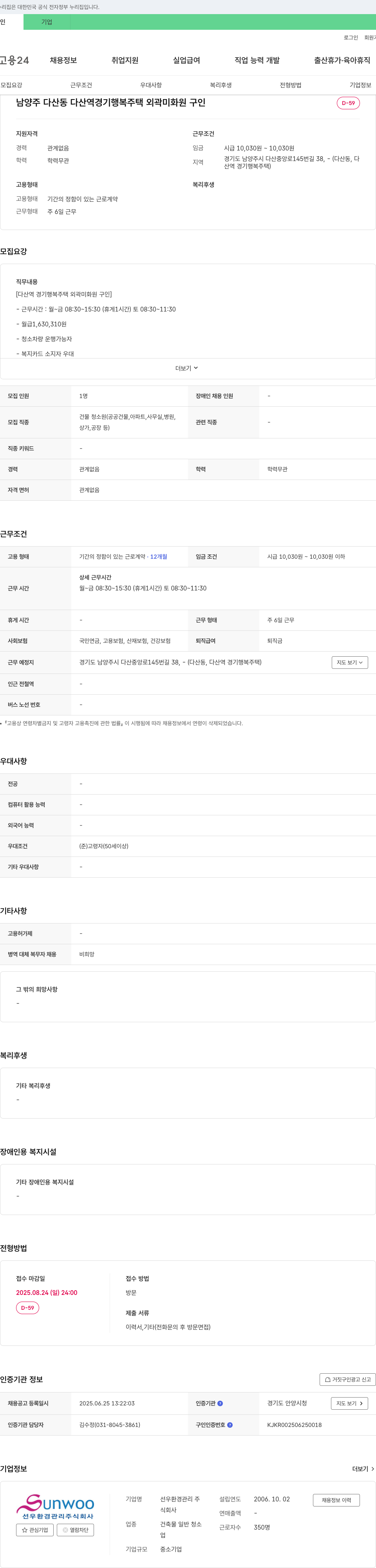Click 모집 직종 건물 청소원 value

pyautogui.click(x=127, y=422)
